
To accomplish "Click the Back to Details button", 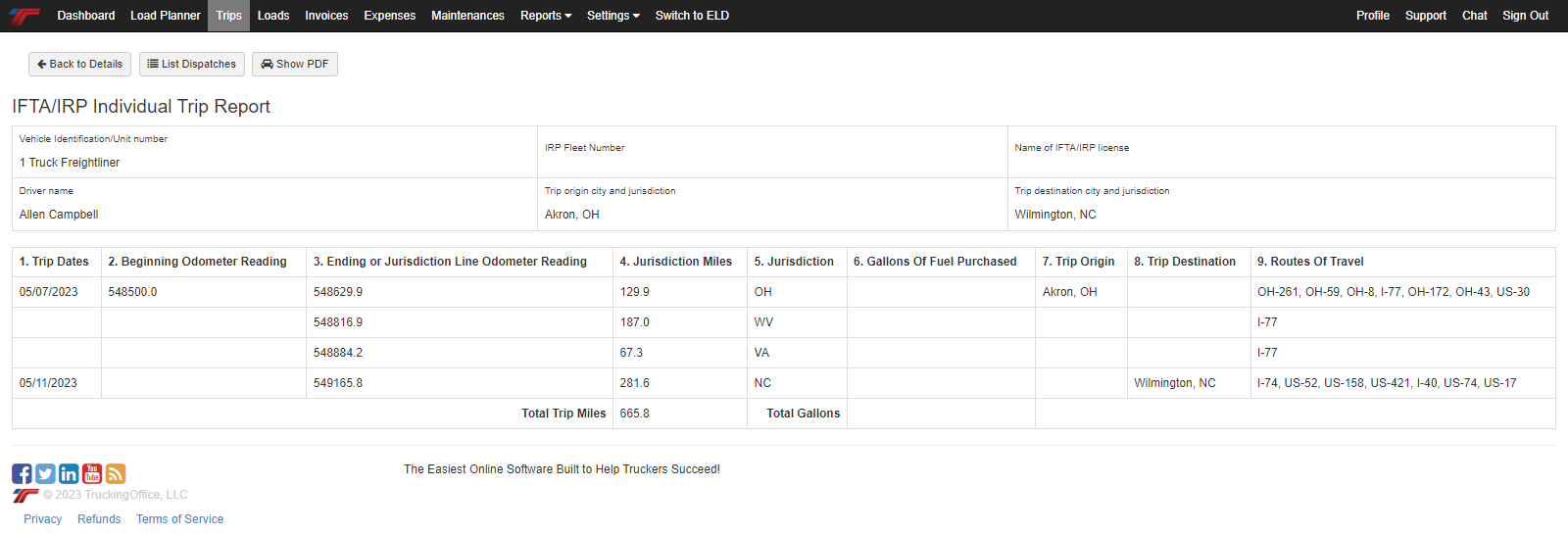I will 79,65.
